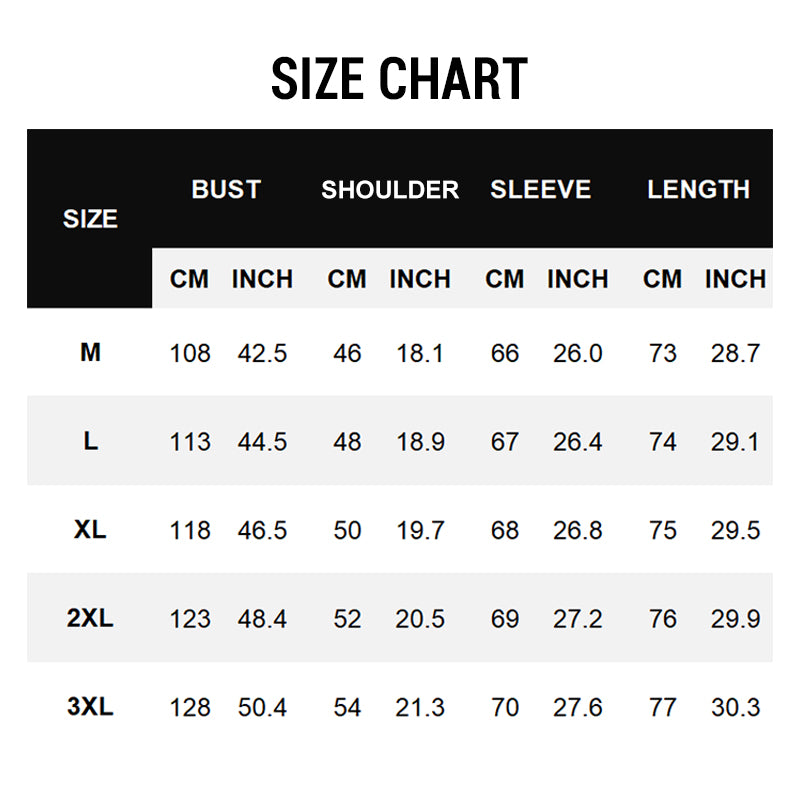The height and width of the screenshot is (800, 800).
Task: Click the SHOULDER column header
Action: coord(390,189)
